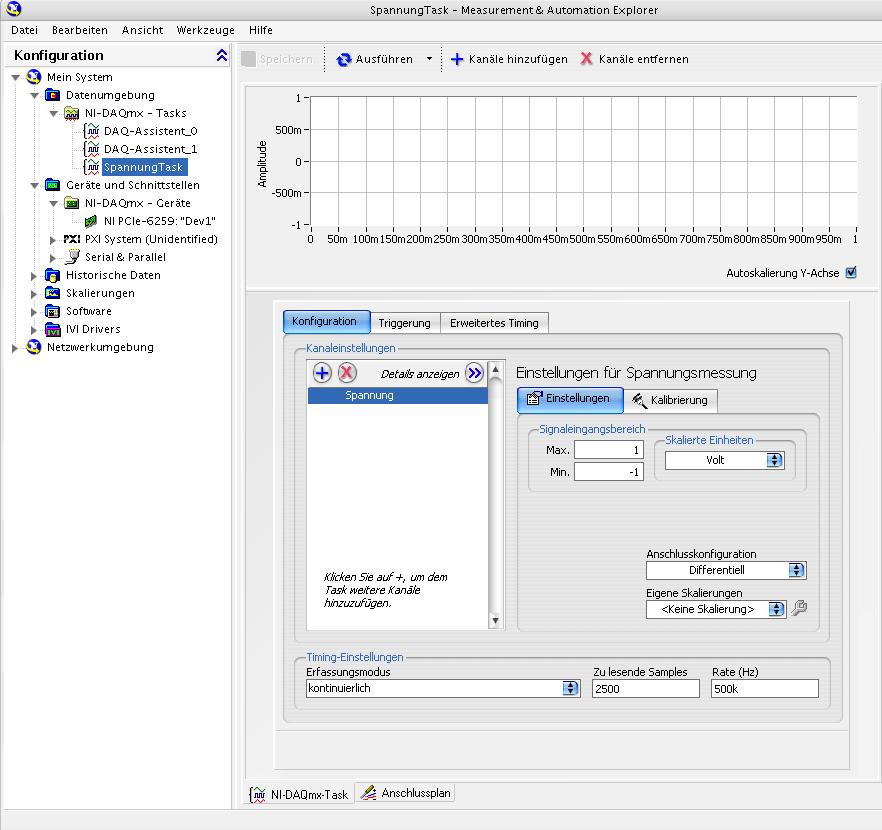882x830 pixels.
Task: Open the Erfassungsmodus kontinuierlich dropdown
Action: [570, 688]
